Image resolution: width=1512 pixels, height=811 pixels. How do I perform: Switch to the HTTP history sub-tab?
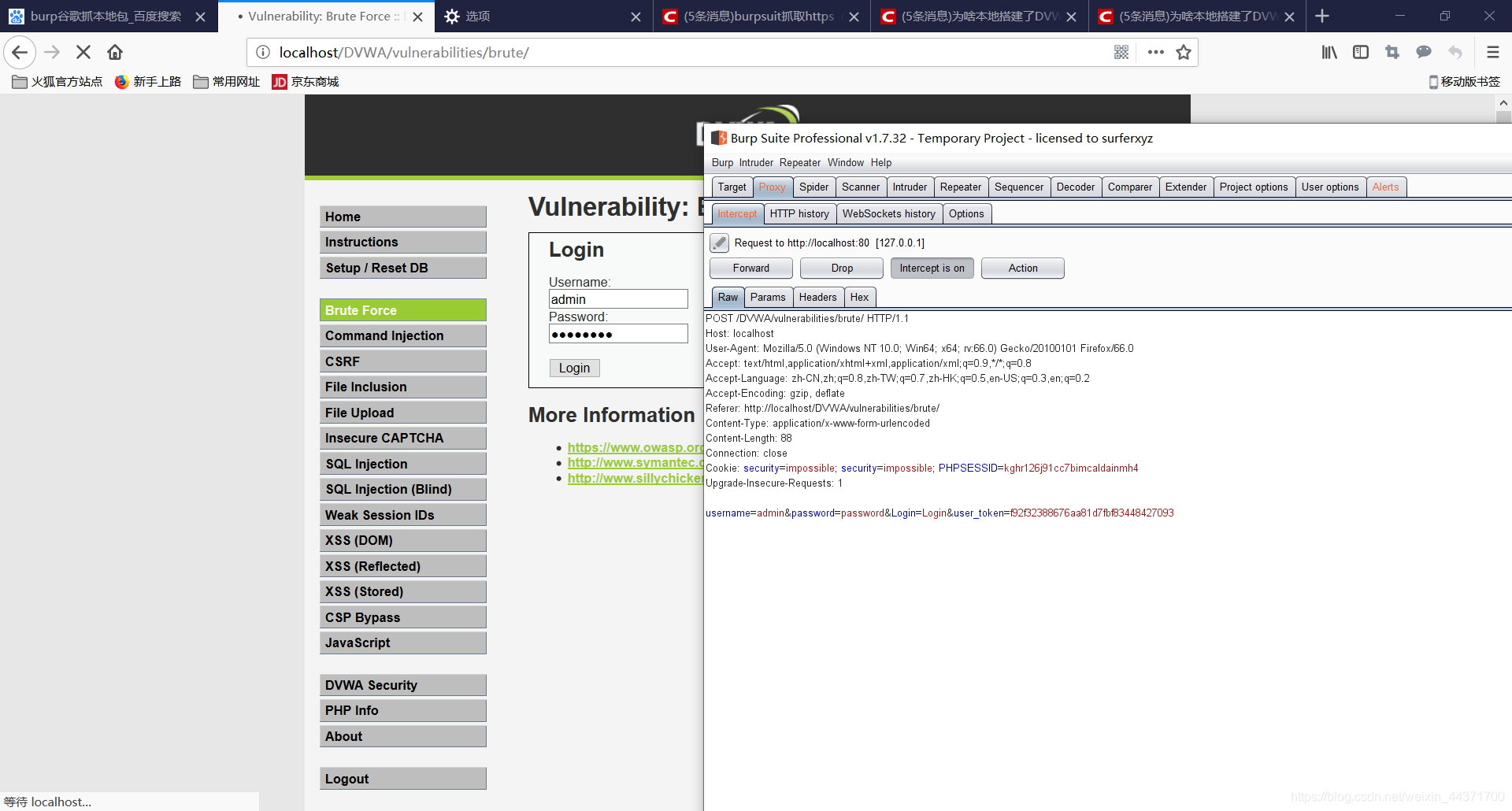point(799,214)
